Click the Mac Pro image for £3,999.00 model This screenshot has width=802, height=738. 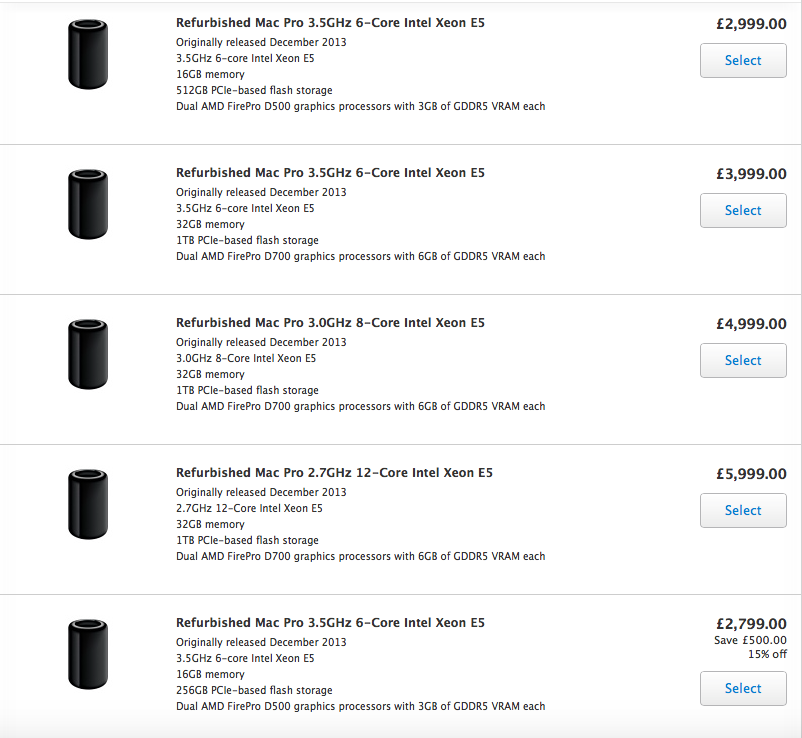pos(88,204)
